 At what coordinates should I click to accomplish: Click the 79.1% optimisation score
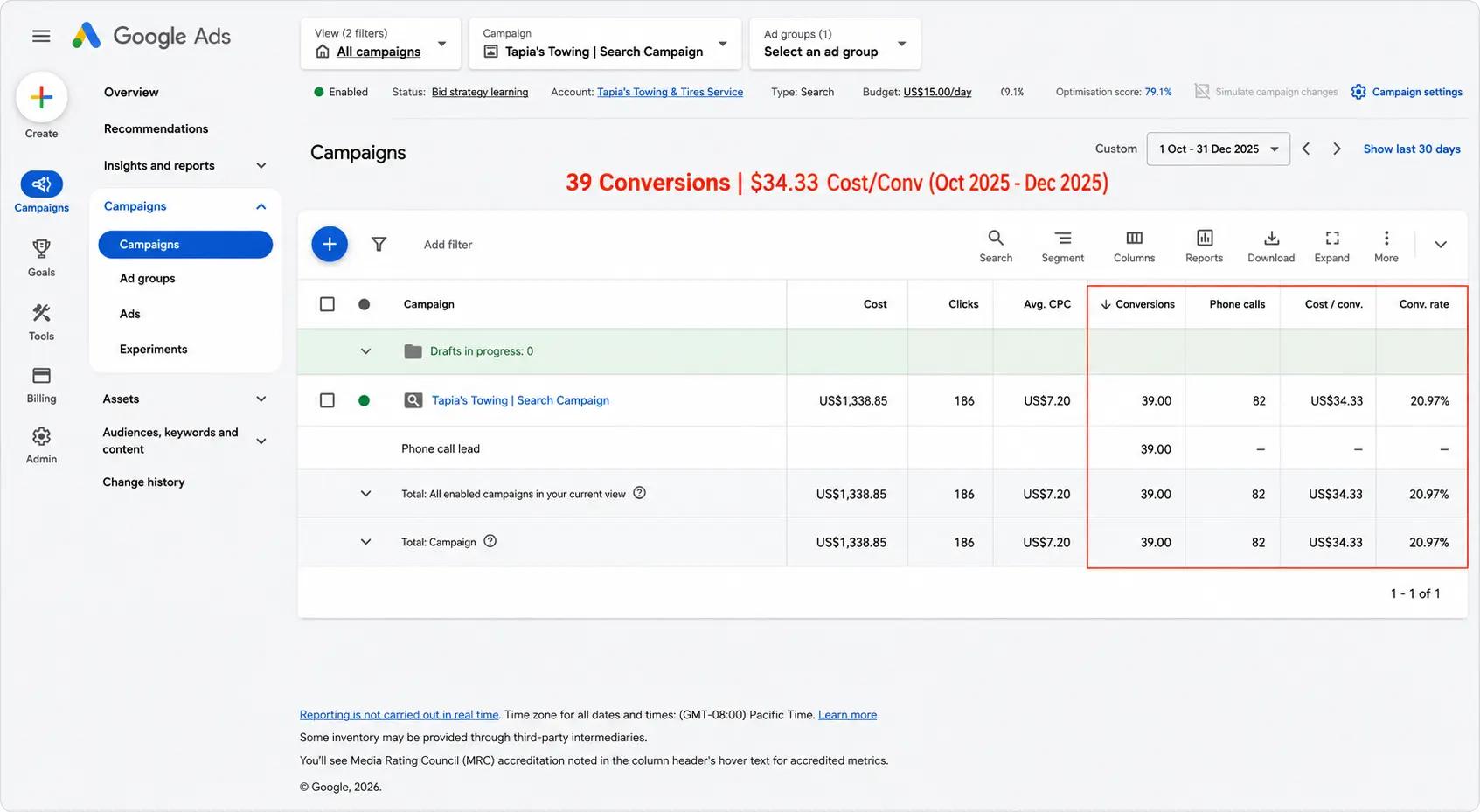coord(1158,92)
